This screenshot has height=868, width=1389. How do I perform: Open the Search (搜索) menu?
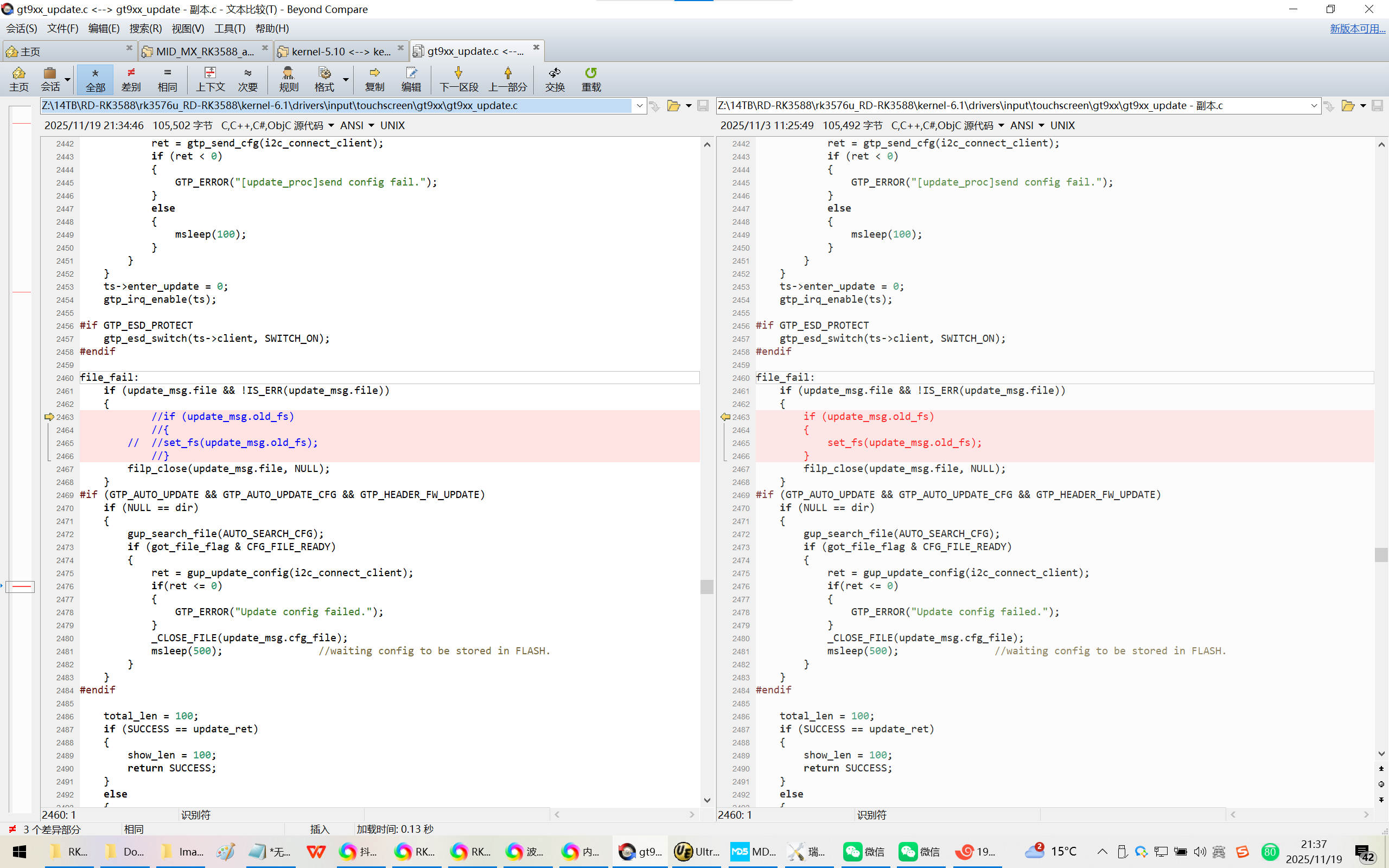click(x=145, y=28)
